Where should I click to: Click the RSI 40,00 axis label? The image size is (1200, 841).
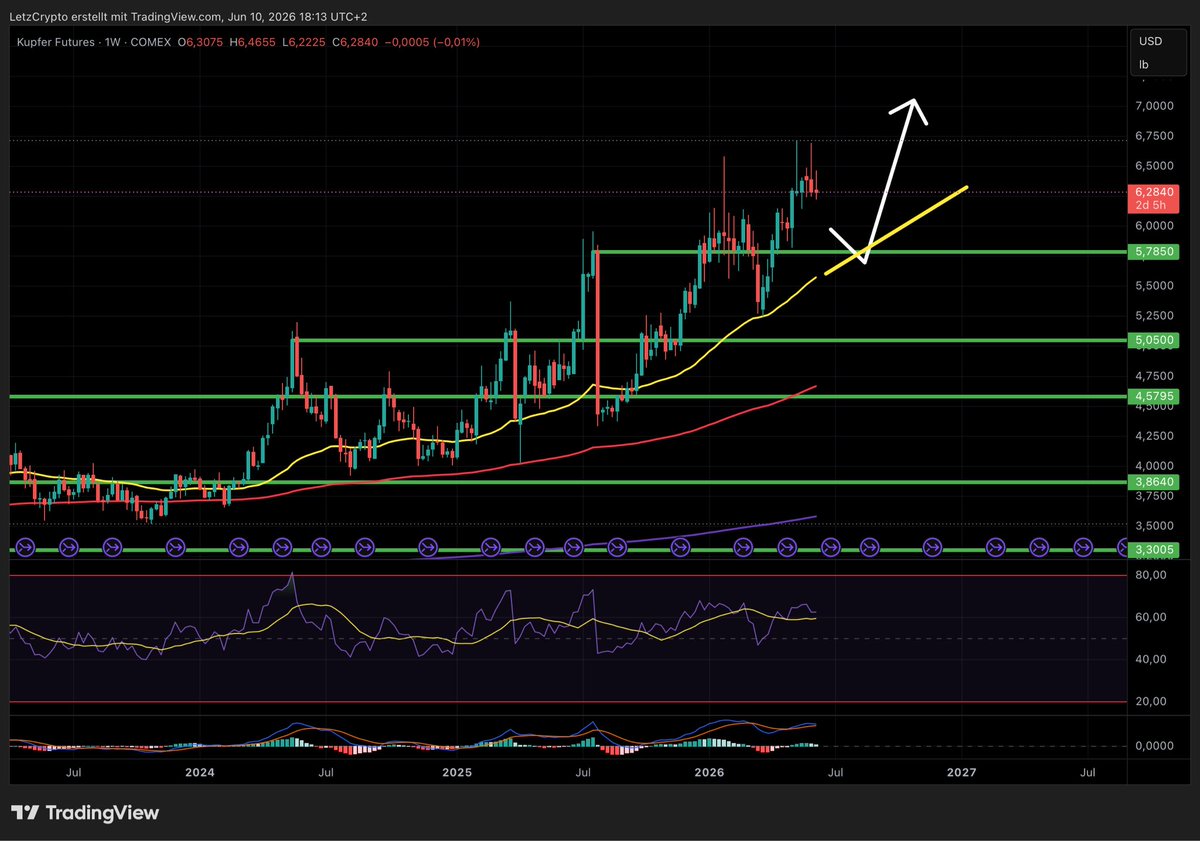[x=1151, y=659]
